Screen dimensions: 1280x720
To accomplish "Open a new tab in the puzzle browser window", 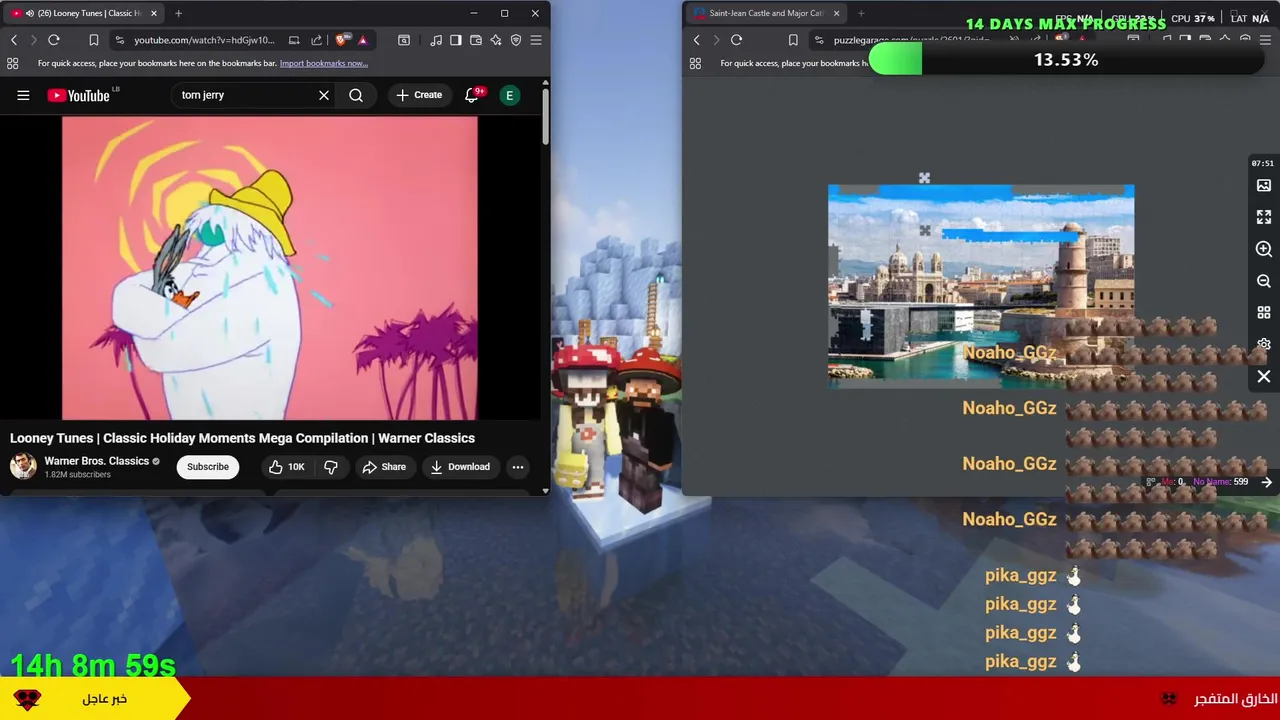I will (861, 13).
